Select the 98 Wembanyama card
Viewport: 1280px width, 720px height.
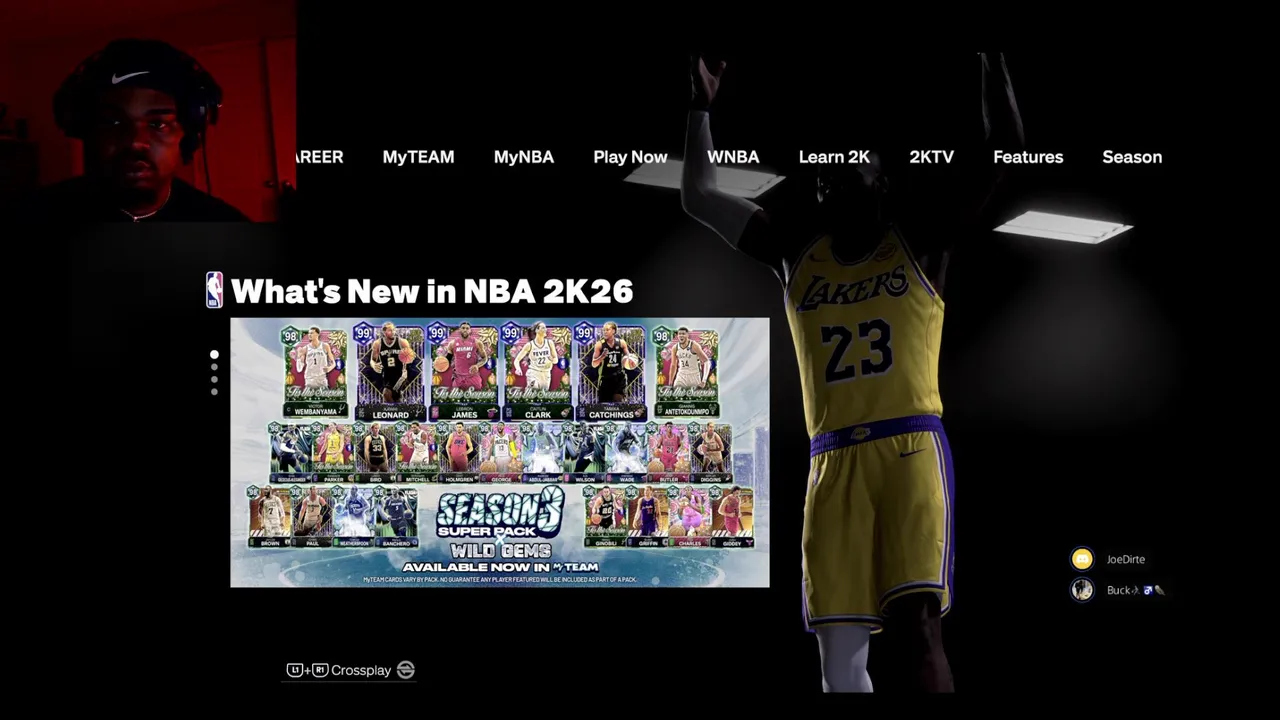pos(315,371)
